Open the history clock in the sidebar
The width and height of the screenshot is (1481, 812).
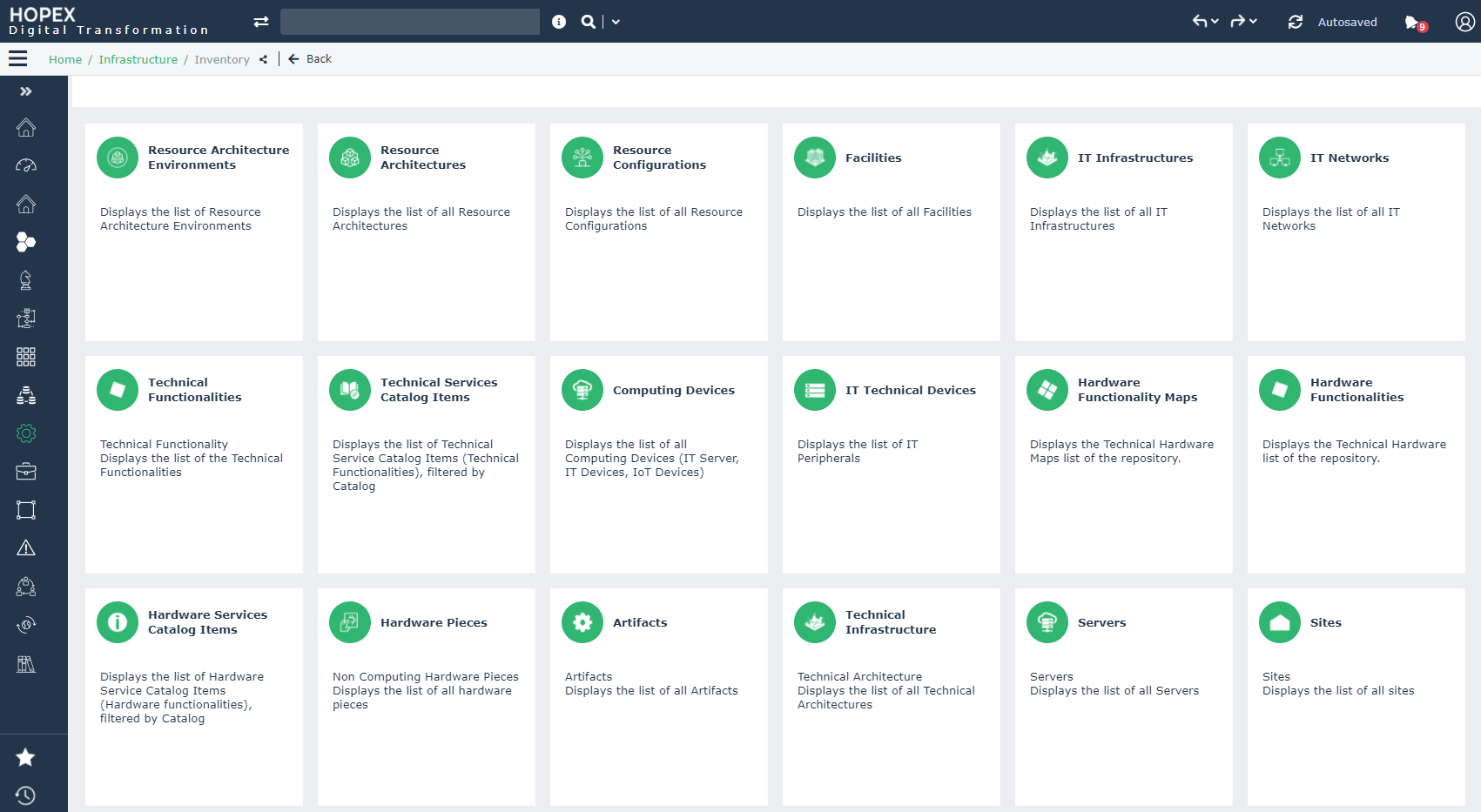click(26, 795)
